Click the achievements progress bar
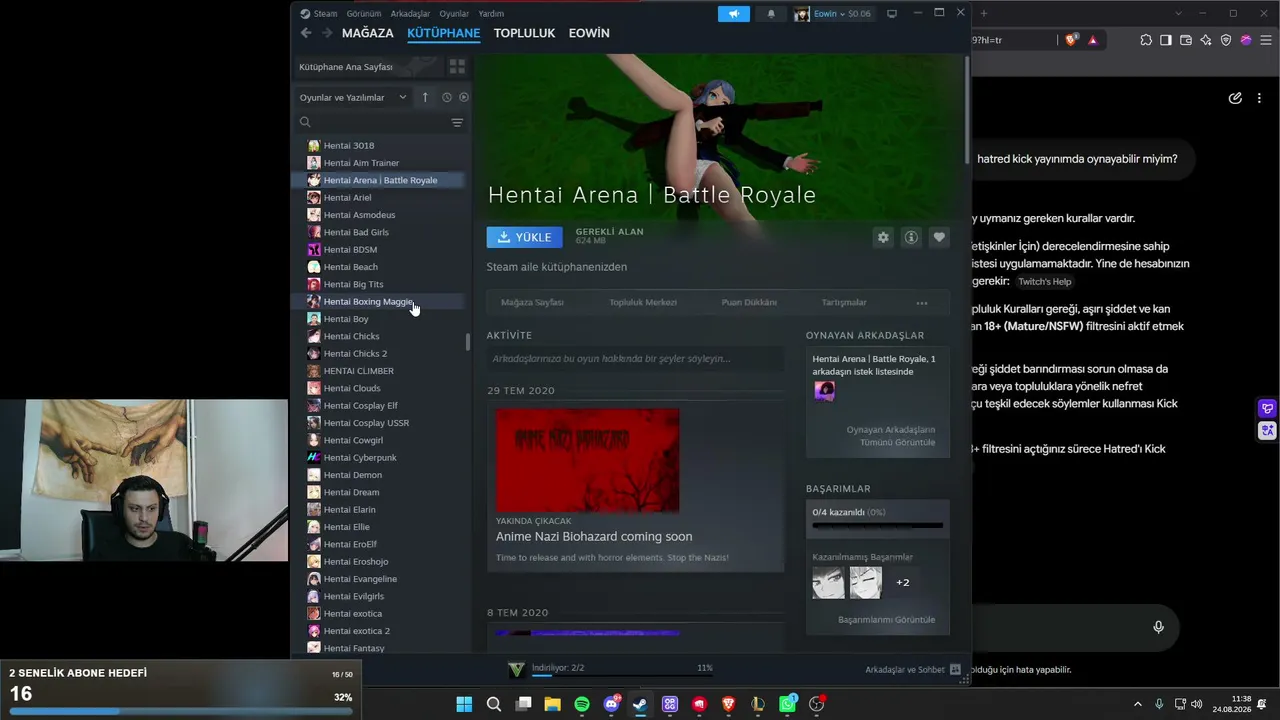1280x720 pixels. [877, 525]
